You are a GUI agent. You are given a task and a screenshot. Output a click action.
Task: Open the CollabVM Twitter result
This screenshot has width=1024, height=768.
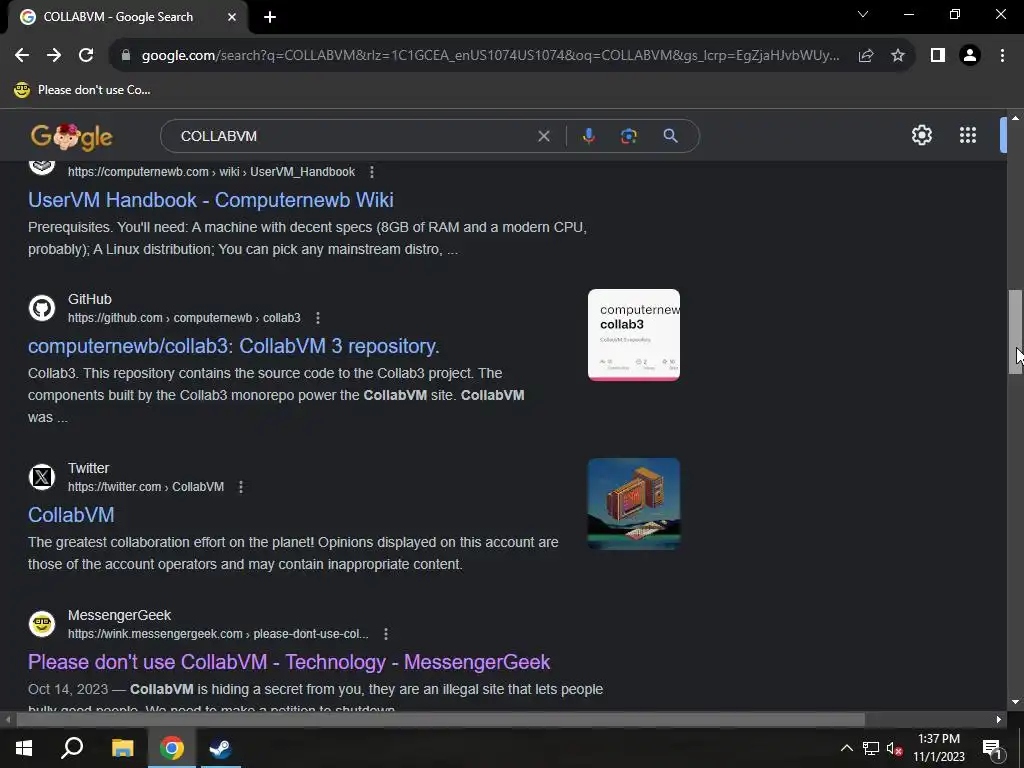coord(71,515)
